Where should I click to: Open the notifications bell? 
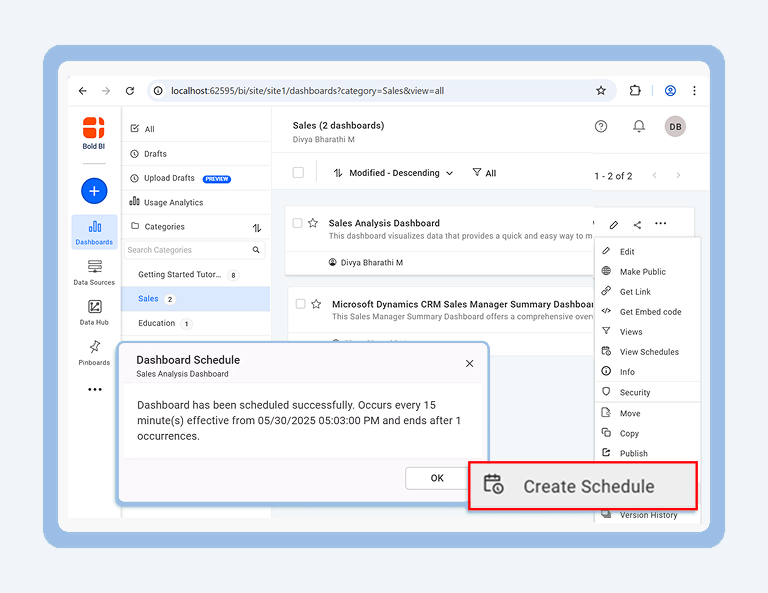coord(639,126)
